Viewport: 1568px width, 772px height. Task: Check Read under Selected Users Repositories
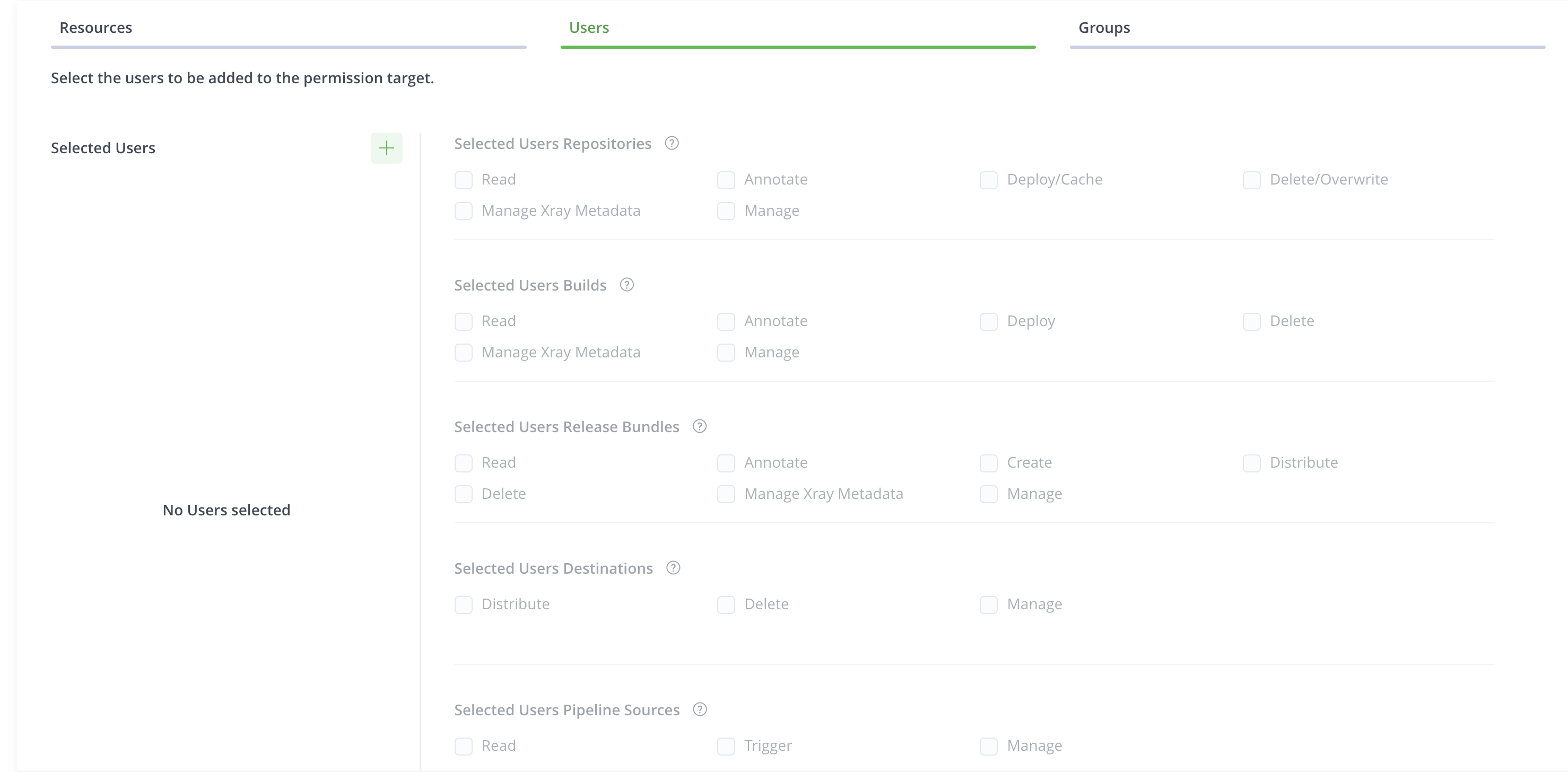[x=463, y=180]
